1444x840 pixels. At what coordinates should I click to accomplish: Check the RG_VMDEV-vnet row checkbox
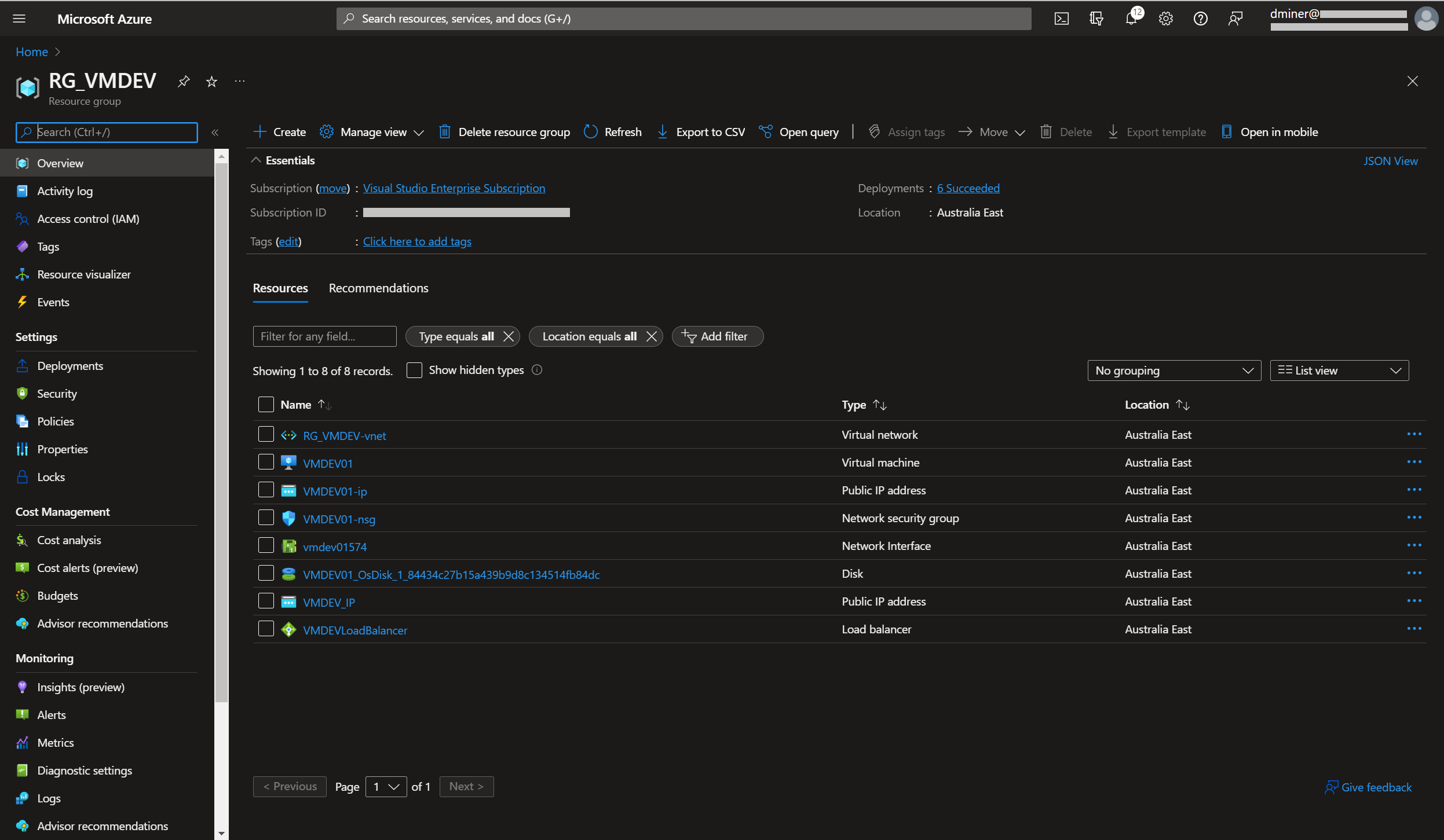(266, 434)
